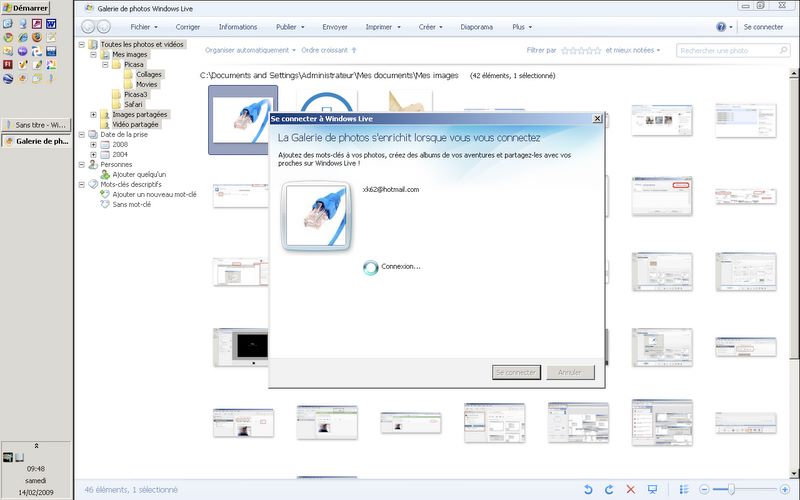
Task: Launch Internet Explorer from quick launch
Action: coord(23,37)
